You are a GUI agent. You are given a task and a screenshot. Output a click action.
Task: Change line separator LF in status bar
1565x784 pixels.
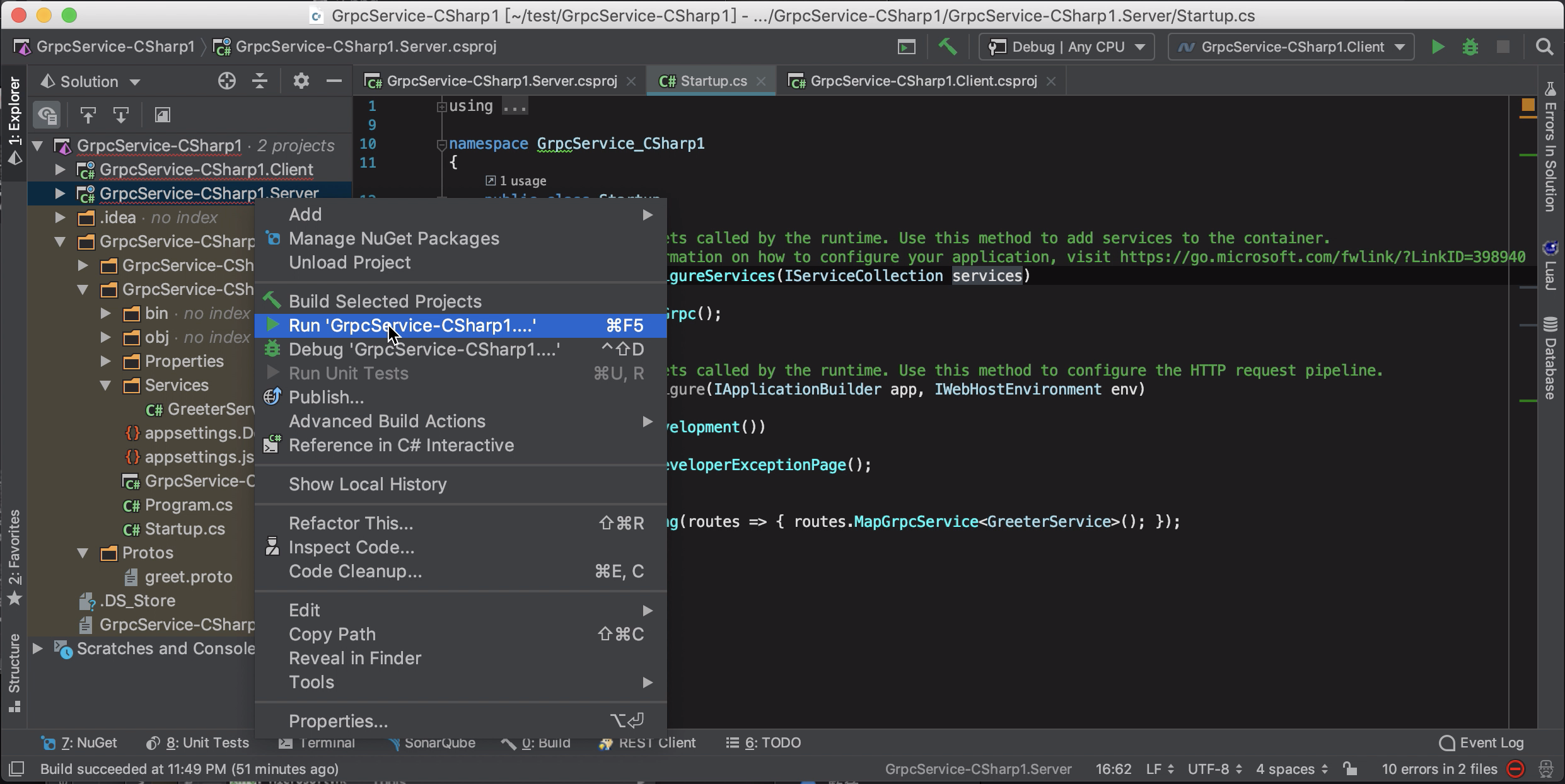coord(1160,769)
